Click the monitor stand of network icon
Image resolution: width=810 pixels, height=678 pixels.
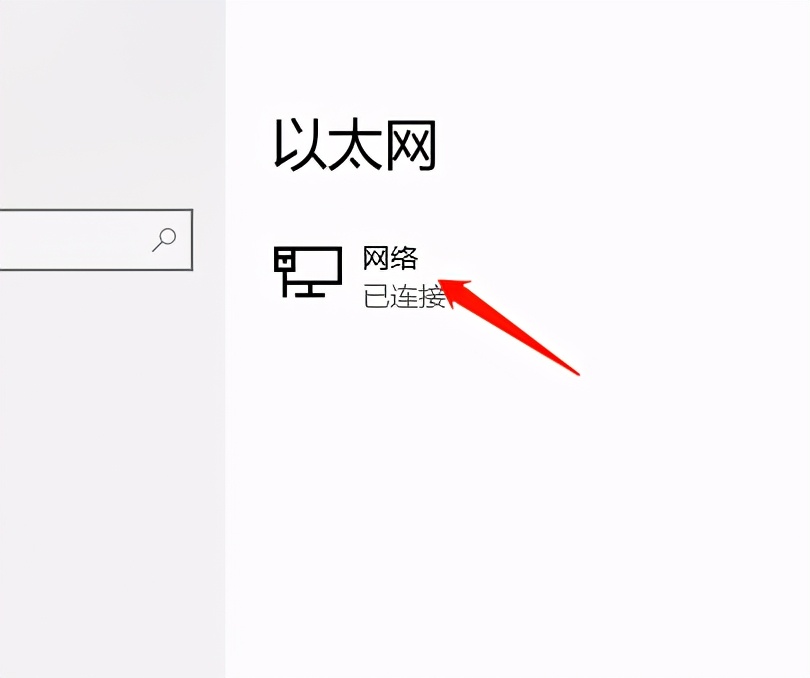point(310,290)
